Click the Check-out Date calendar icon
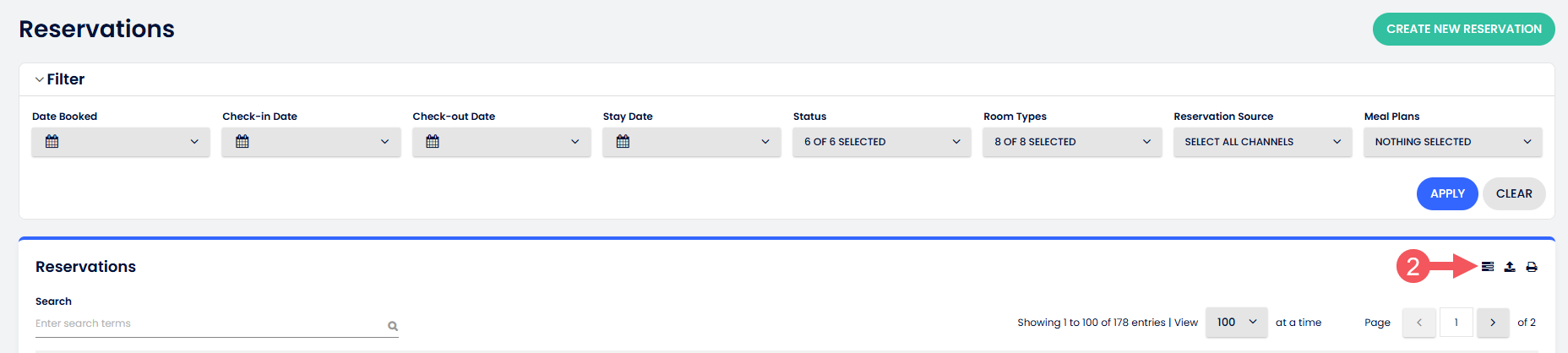 point(433,142)
